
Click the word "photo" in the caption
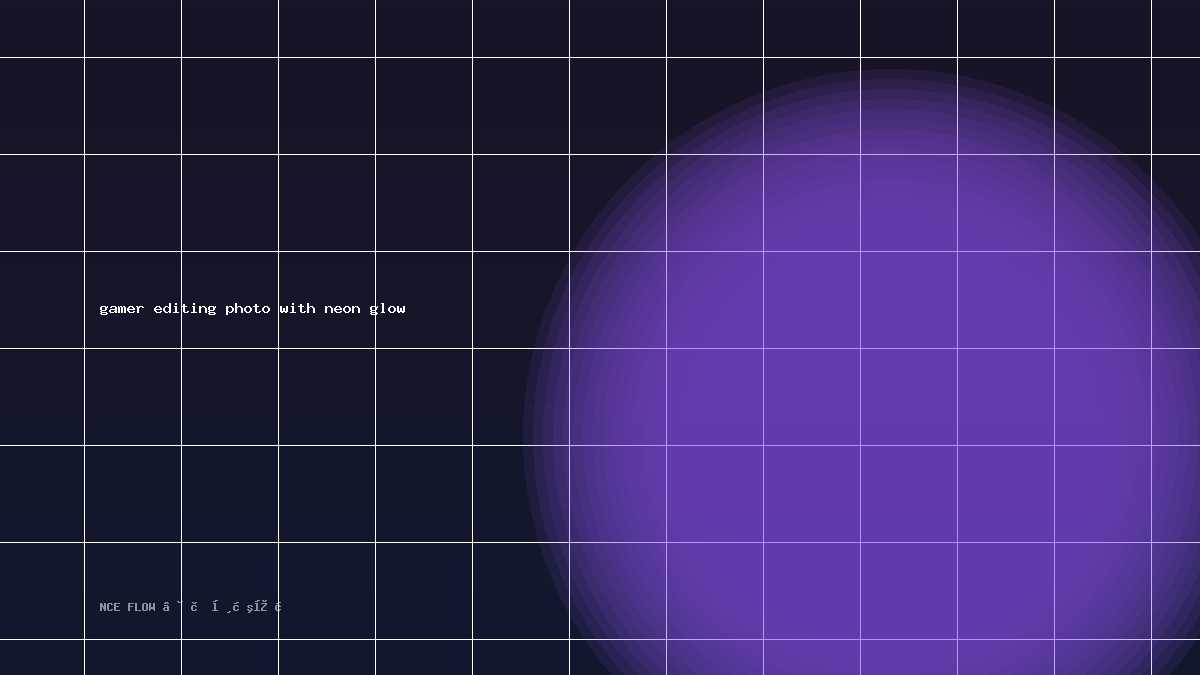pos(247,308)
